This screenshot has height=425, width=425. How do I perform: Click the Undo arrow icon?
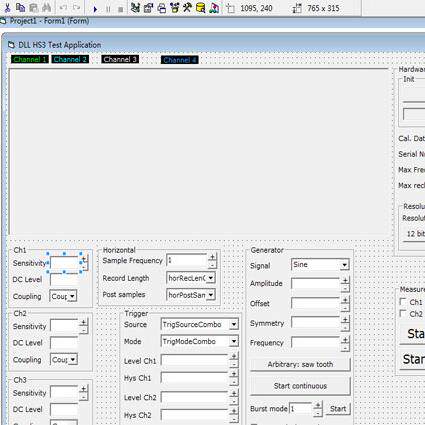pyautogui.click(x=63, y=8)
